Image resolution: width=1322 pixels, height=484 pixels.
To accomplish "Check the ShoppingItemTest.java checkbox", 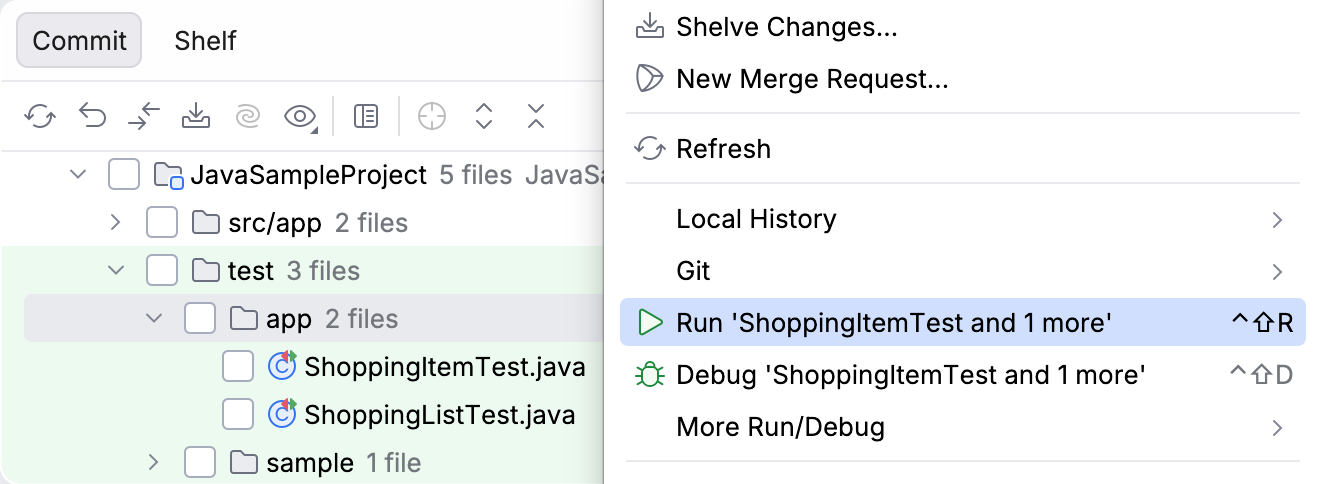I will pyautogui.click(x=238, y=367).
